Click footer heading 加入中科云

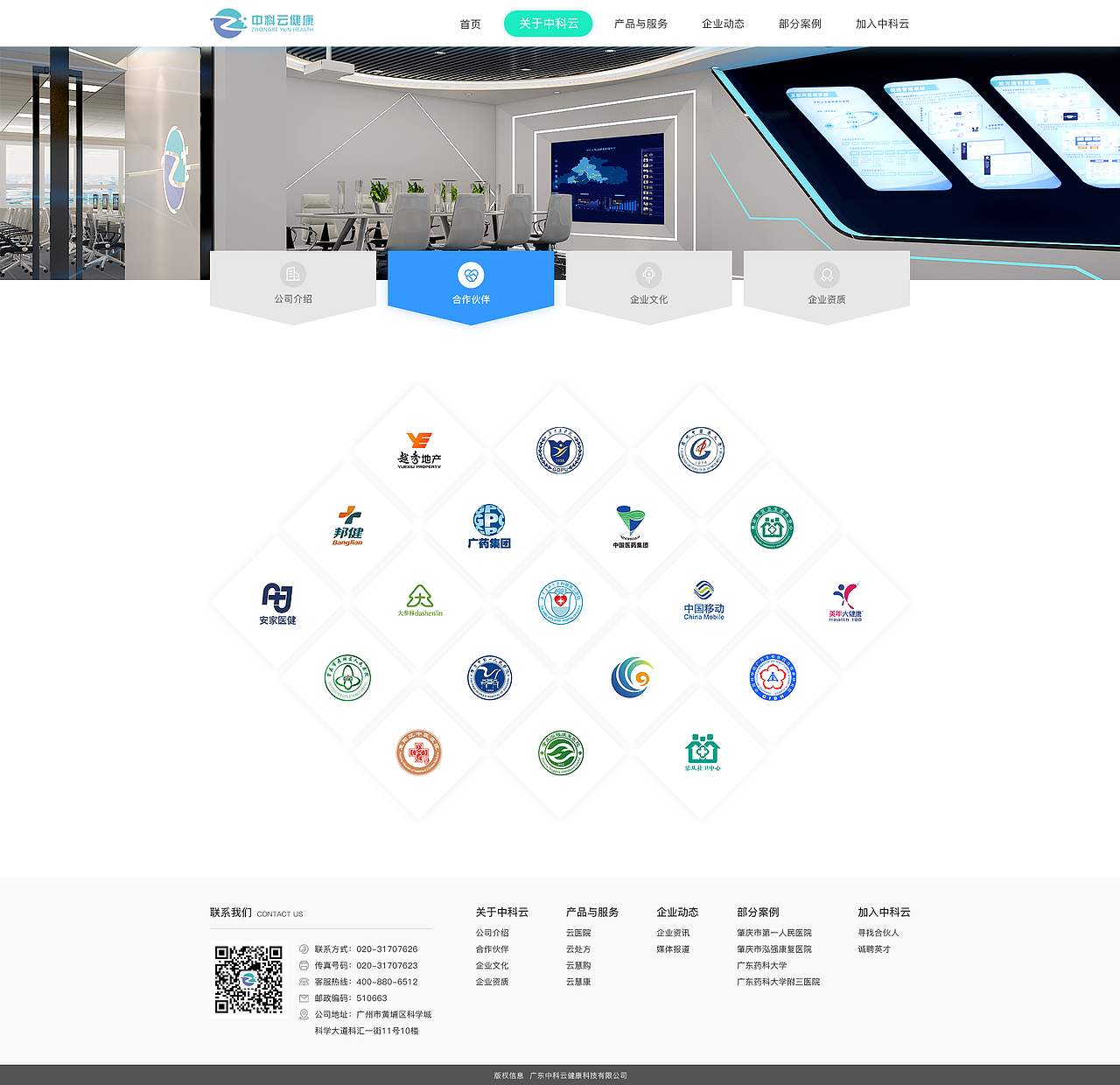click(884, 912)
